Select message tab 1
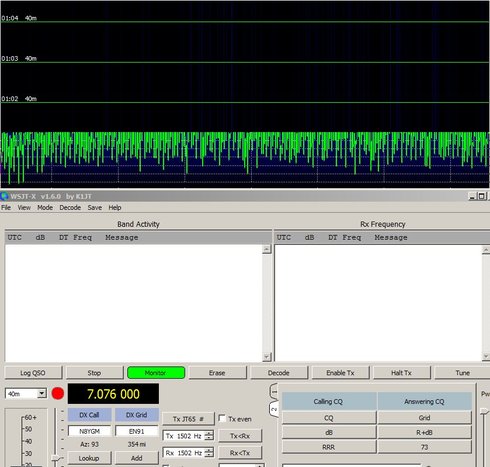This screenshot has height=467, width=490. [274, 392]
